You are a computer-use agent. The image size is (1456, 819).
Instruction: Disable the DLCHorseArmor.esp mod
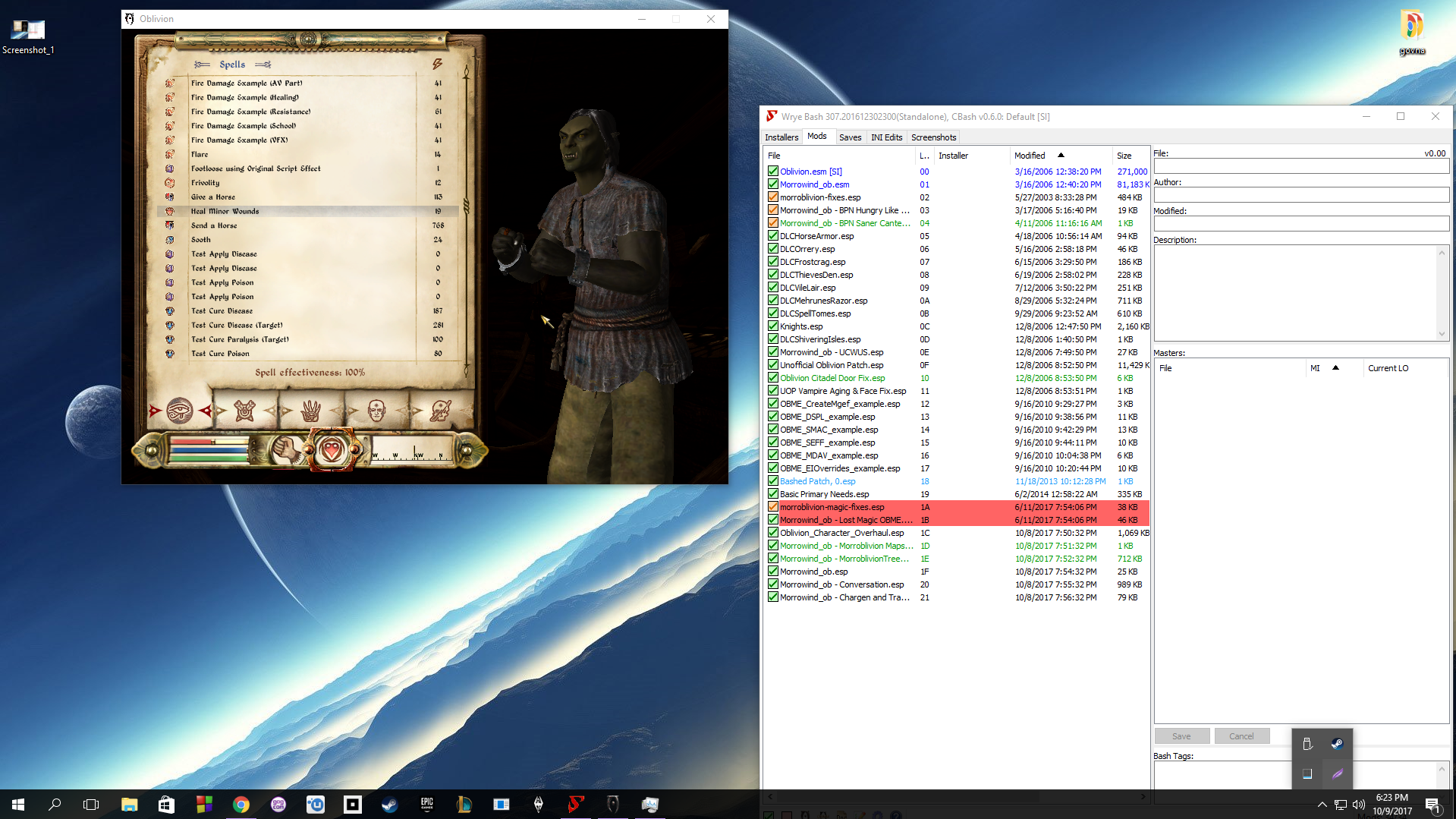pos(773,236)
